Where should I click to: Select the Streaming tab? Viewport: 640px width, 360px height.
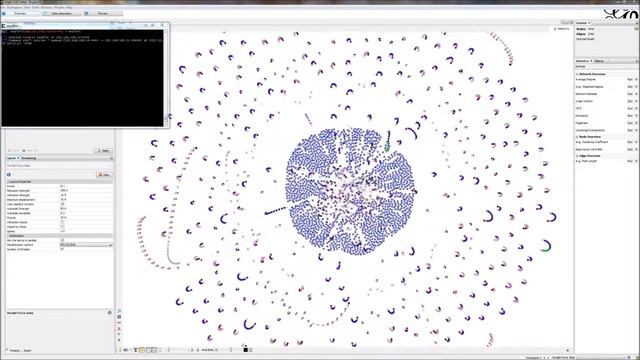click(29, 158)
